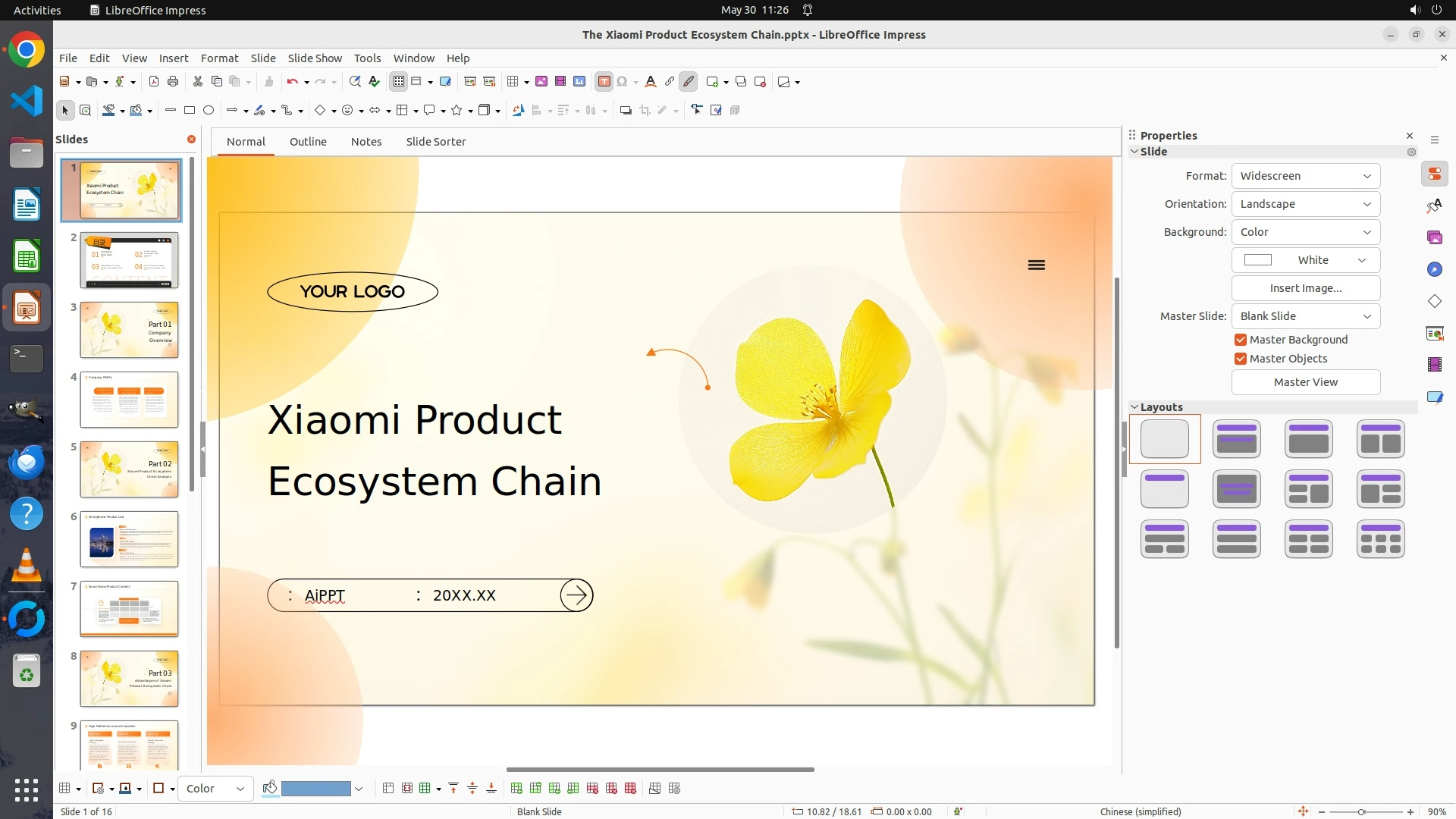Open the Master Slide dropdown
Viewport: 1456px width, 819px height.
[1305, 316]
